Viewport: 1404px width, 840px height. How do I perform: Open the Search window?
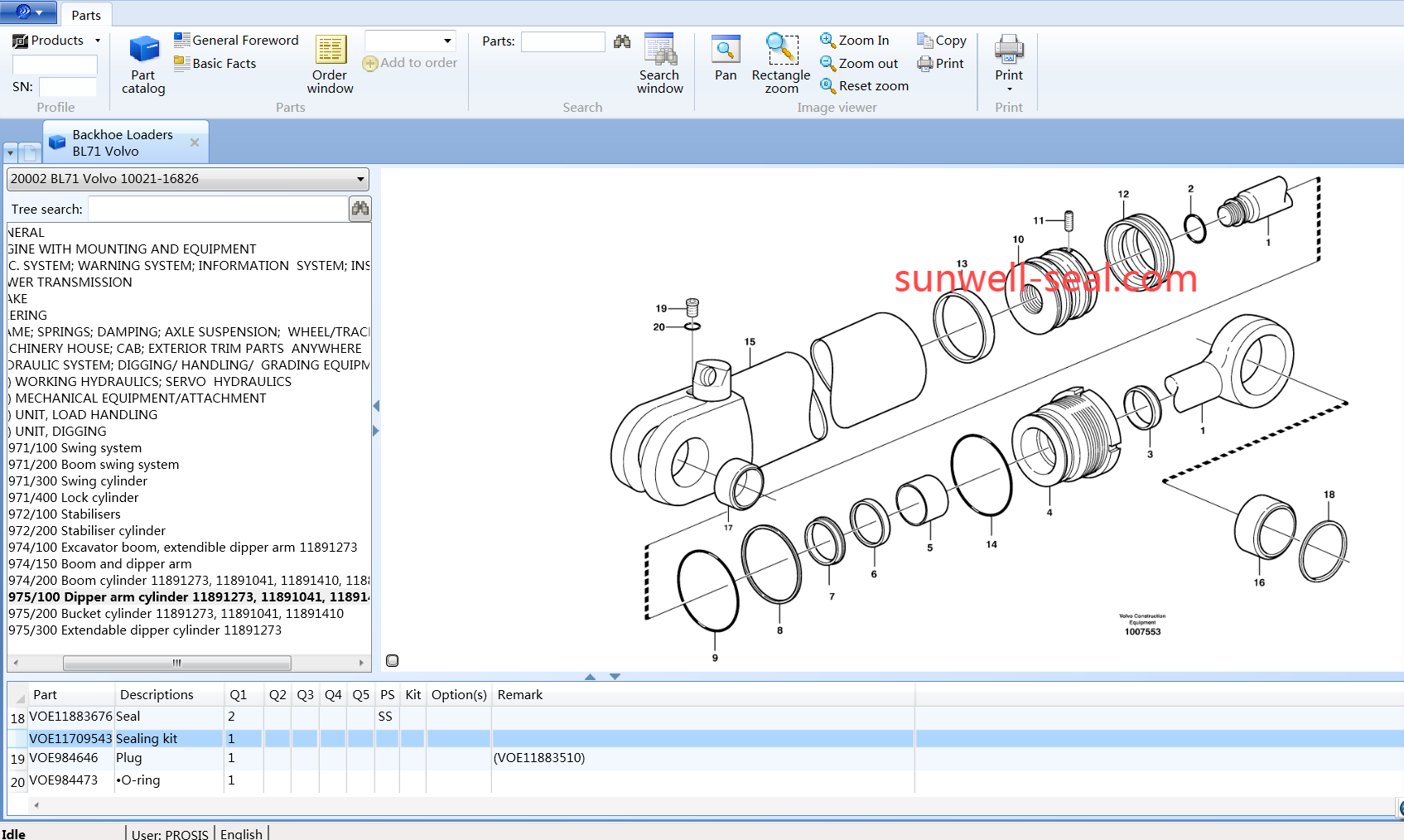click(x=659, y=64)
